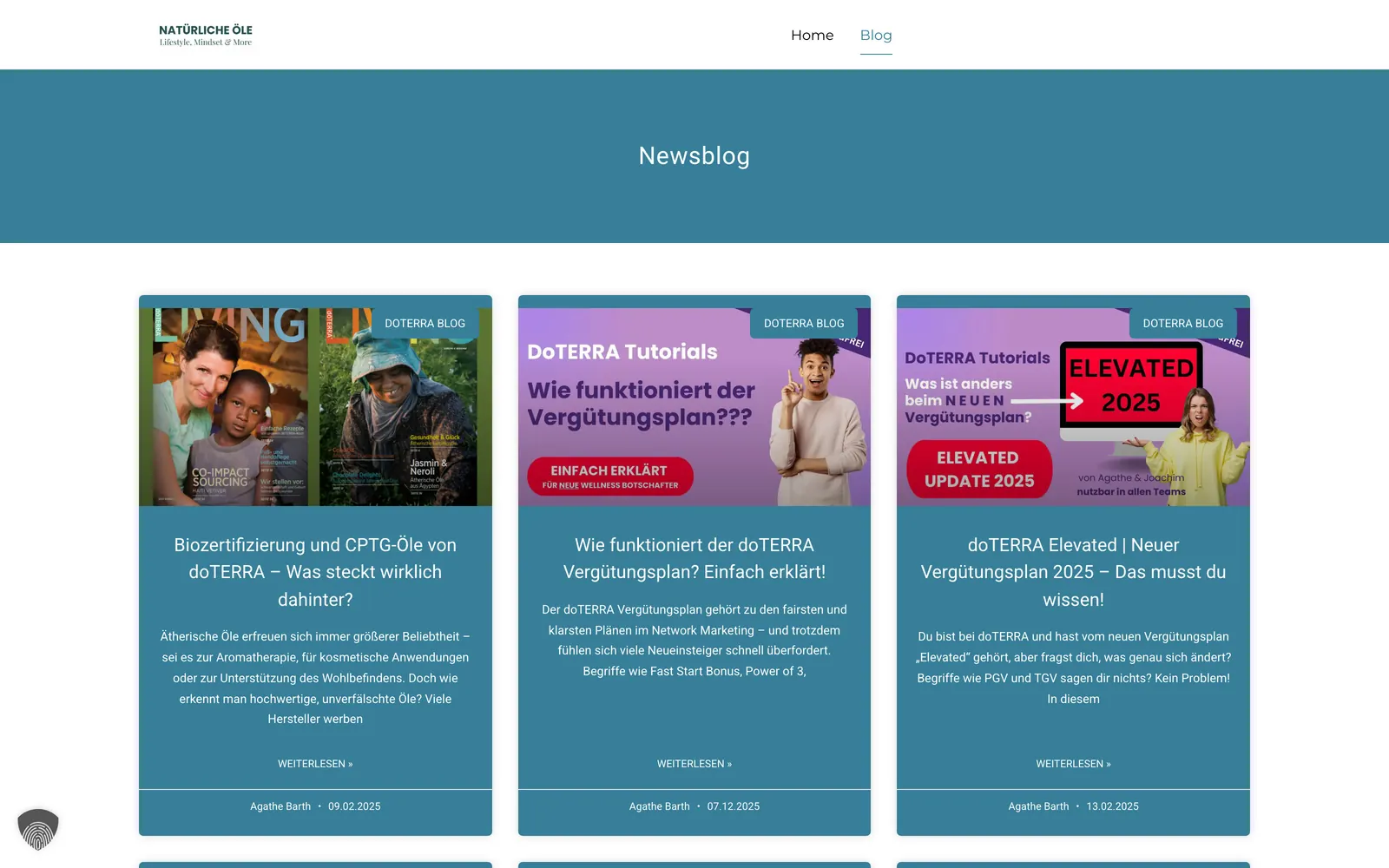This screenshot has width=1389, height=868.
Task: Click Weiterlesen under the Biozertifizierung article
Action: [x=315, y=764]
